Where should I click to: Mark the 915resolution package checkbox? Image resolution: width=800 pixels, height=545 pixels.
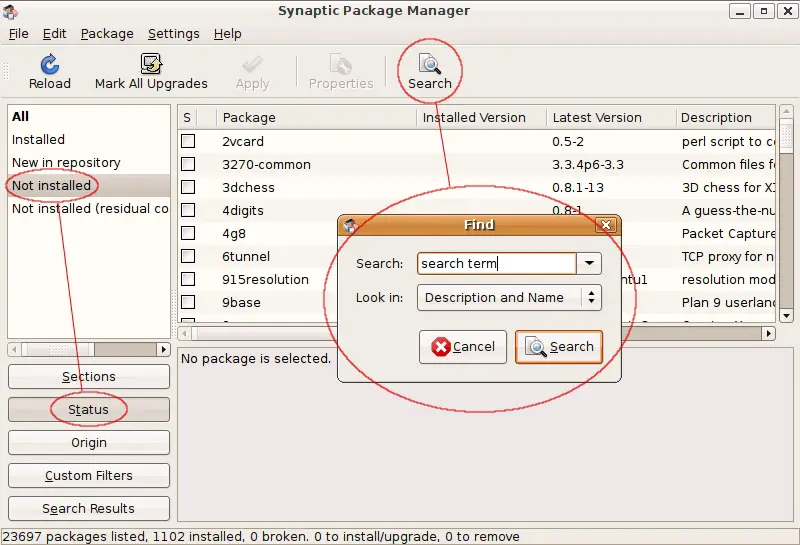(188, 279)
